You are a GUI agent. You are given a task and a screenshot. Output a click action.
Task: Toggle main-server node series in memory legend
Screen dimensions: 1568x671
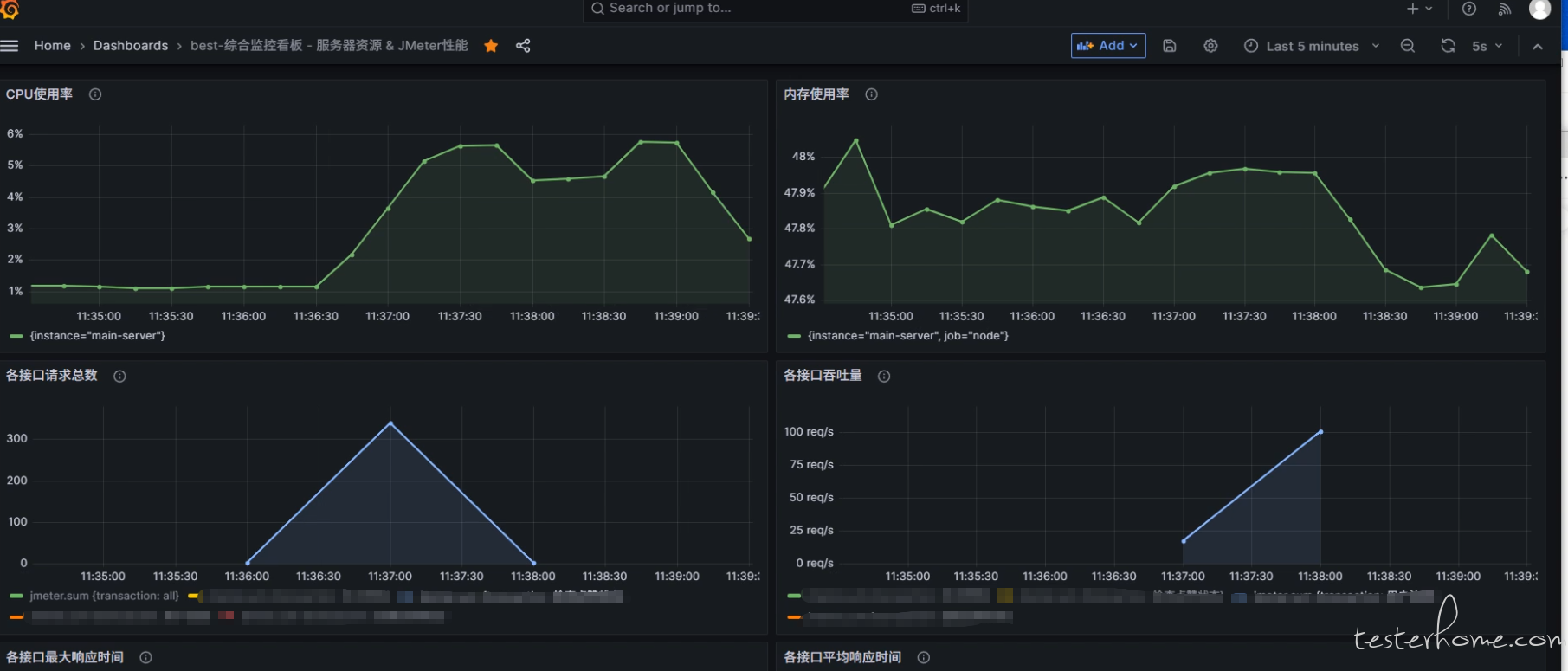click(907, 336)
